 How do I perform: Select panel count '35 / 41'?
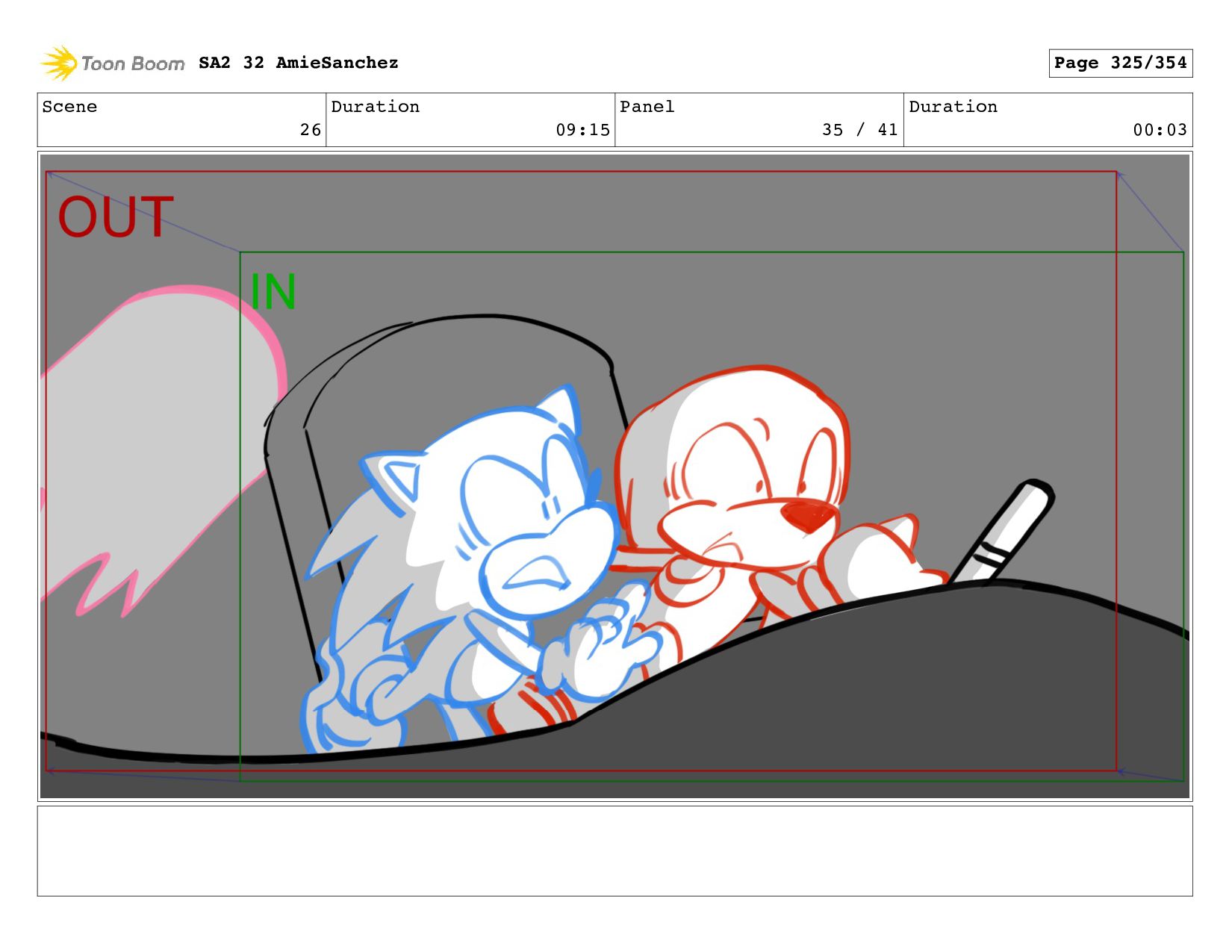(x=859, y=130)
